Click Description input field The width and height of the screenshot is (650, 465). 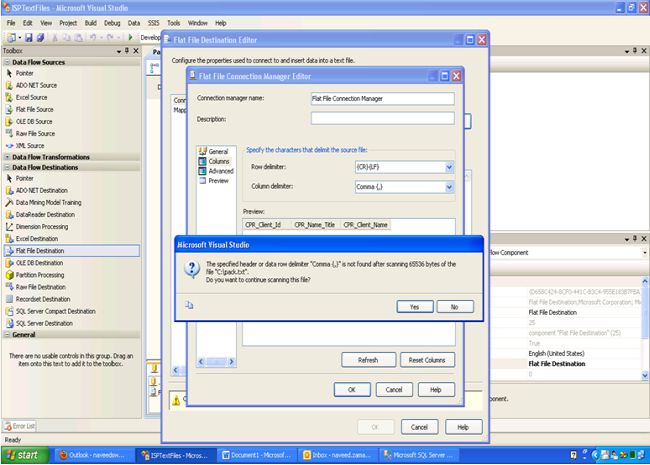(383, 118)
